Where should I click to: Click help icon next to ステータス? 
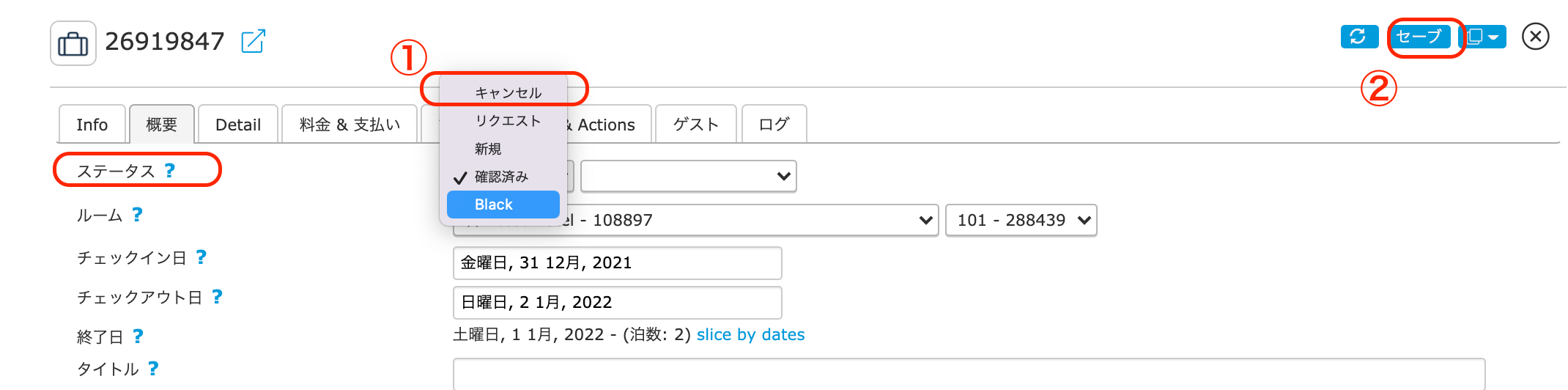click(x=170, y=171)
